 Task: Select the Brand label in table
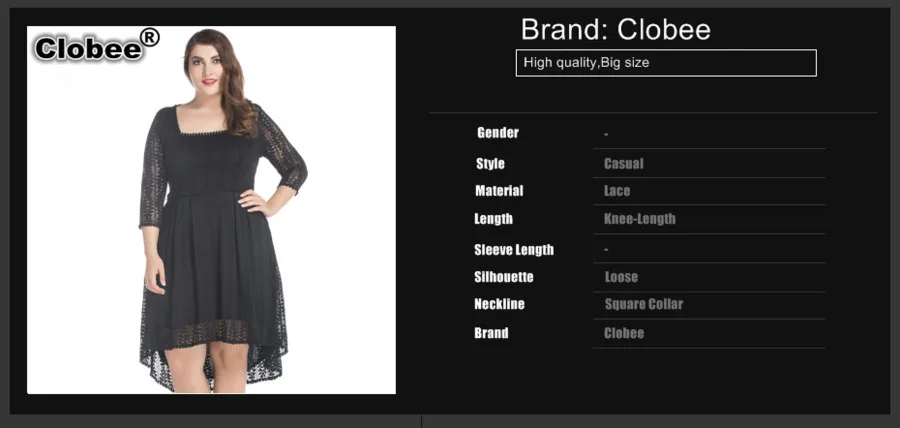(x=491, y=333)
